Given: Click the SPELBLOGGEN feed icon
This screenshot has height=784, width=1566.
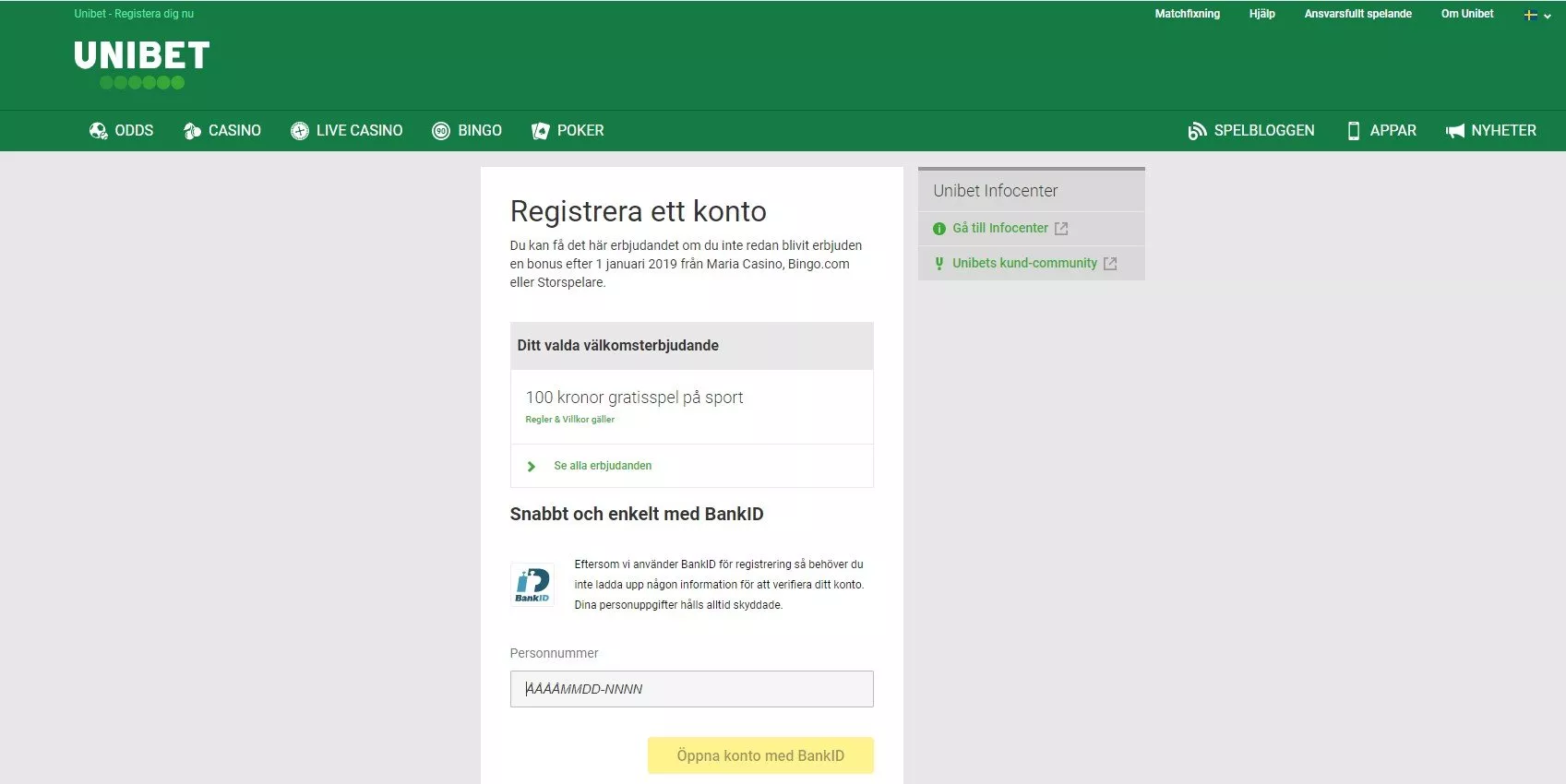Looking at the screenshot, I should click(x=1197, y=131).
